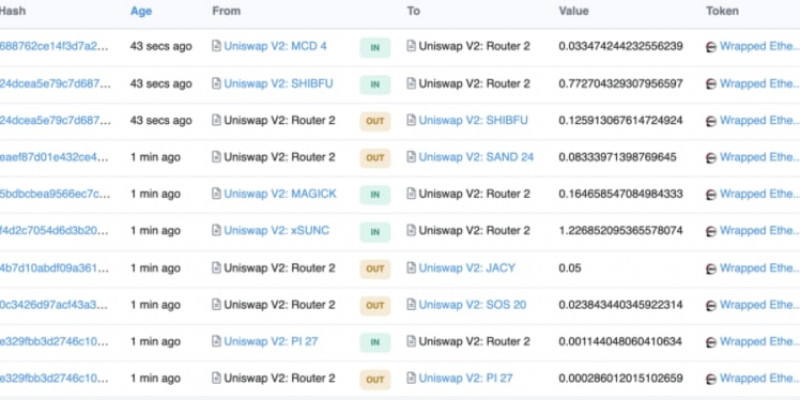Viewport: 800px width, 400px height.
Task: Click contract icon beside From Uniswap V2: SHIBFU
Action: pos(216,83)
